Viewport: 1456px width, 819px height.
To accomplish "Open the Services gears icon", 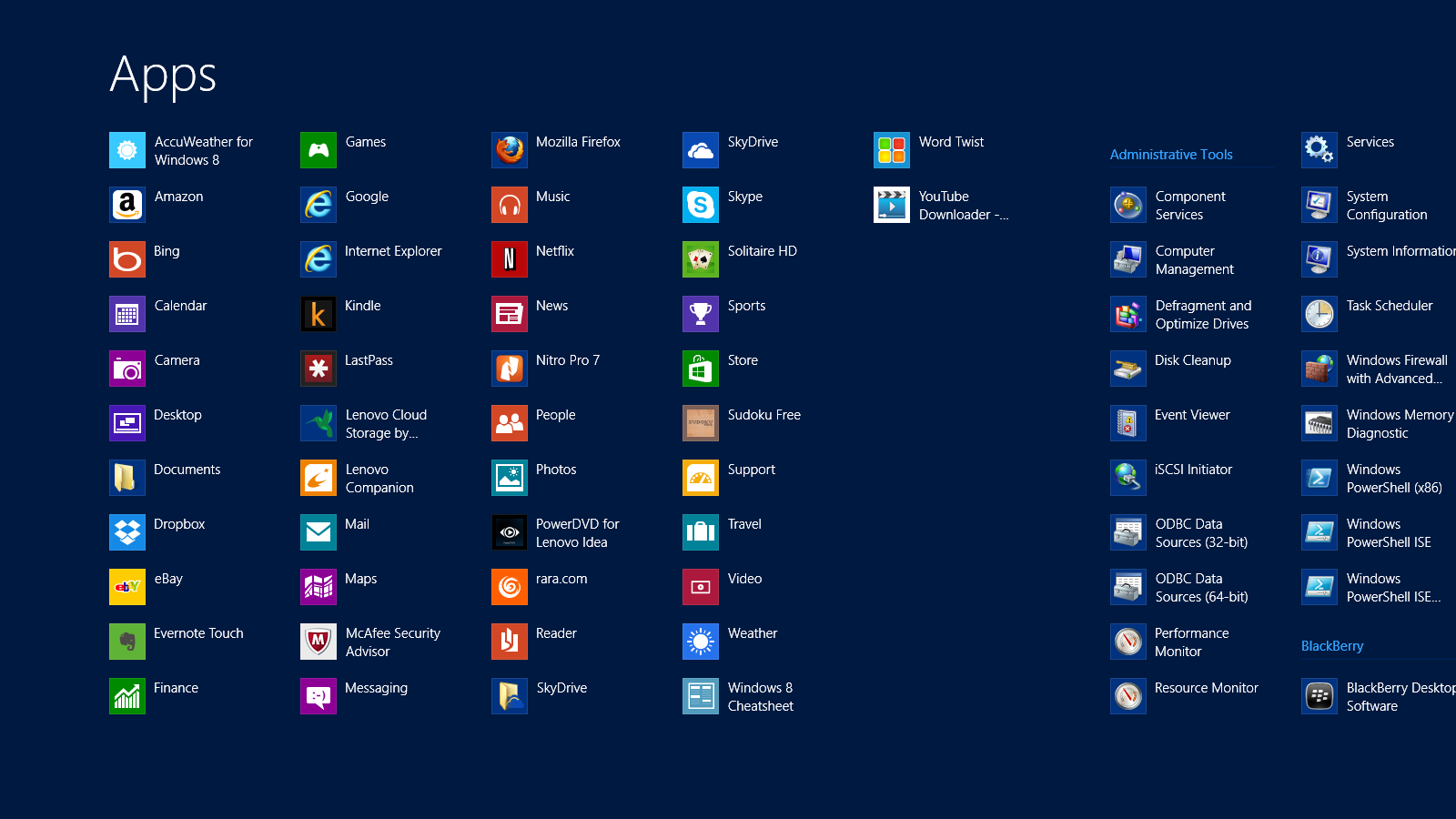I will click(x=1319, y=150).
